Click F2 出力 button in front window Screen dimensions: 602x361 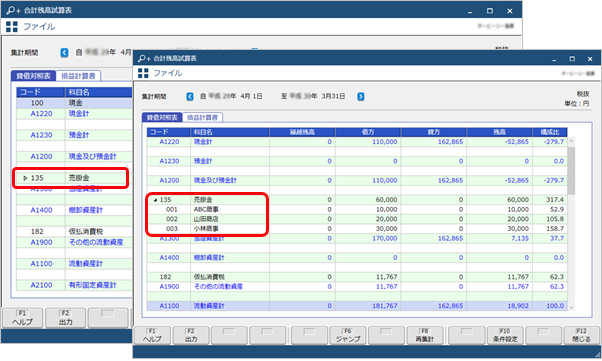(x=191, y=335)
